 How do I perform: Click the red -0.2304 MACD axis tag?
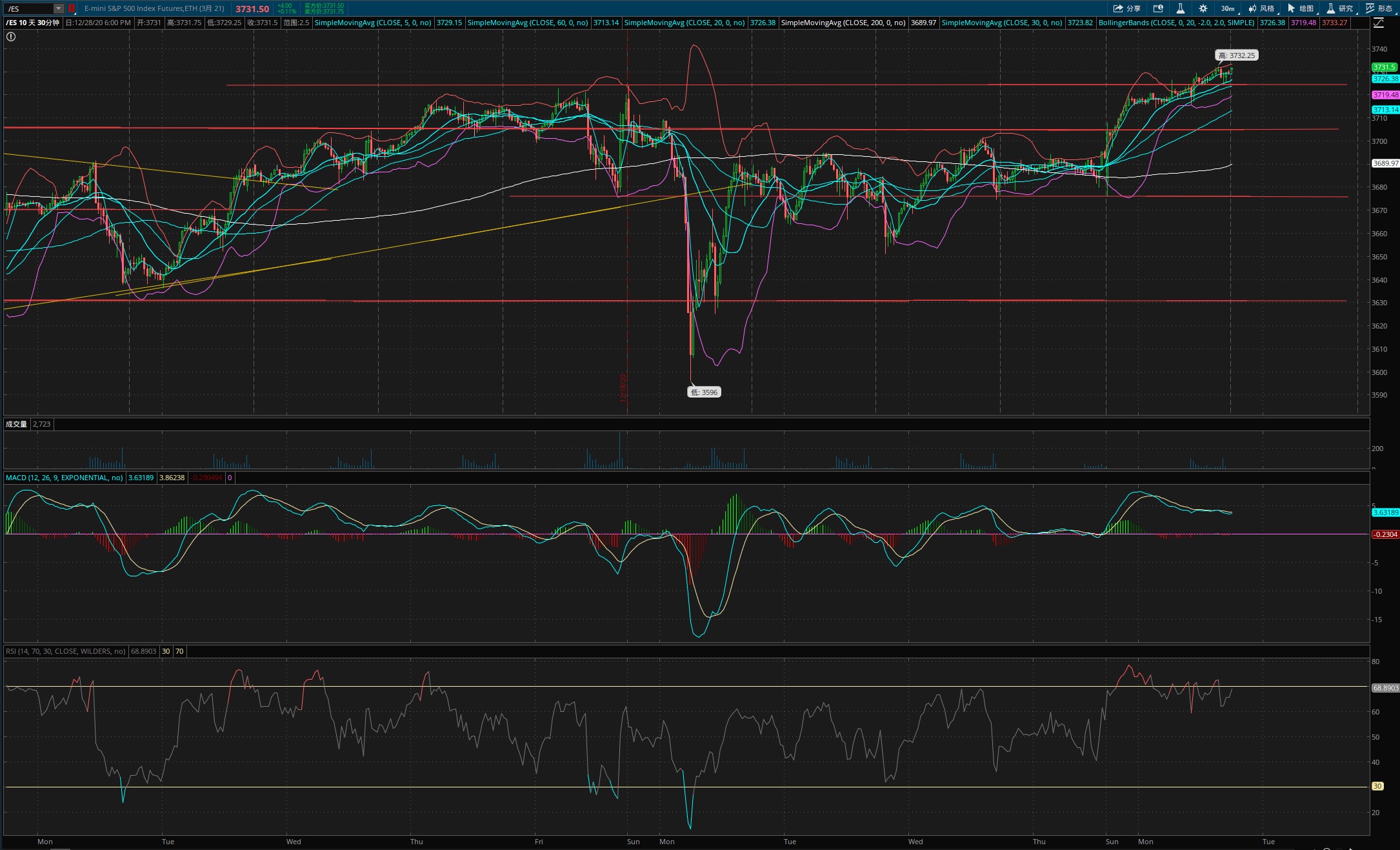(1385, 534)
